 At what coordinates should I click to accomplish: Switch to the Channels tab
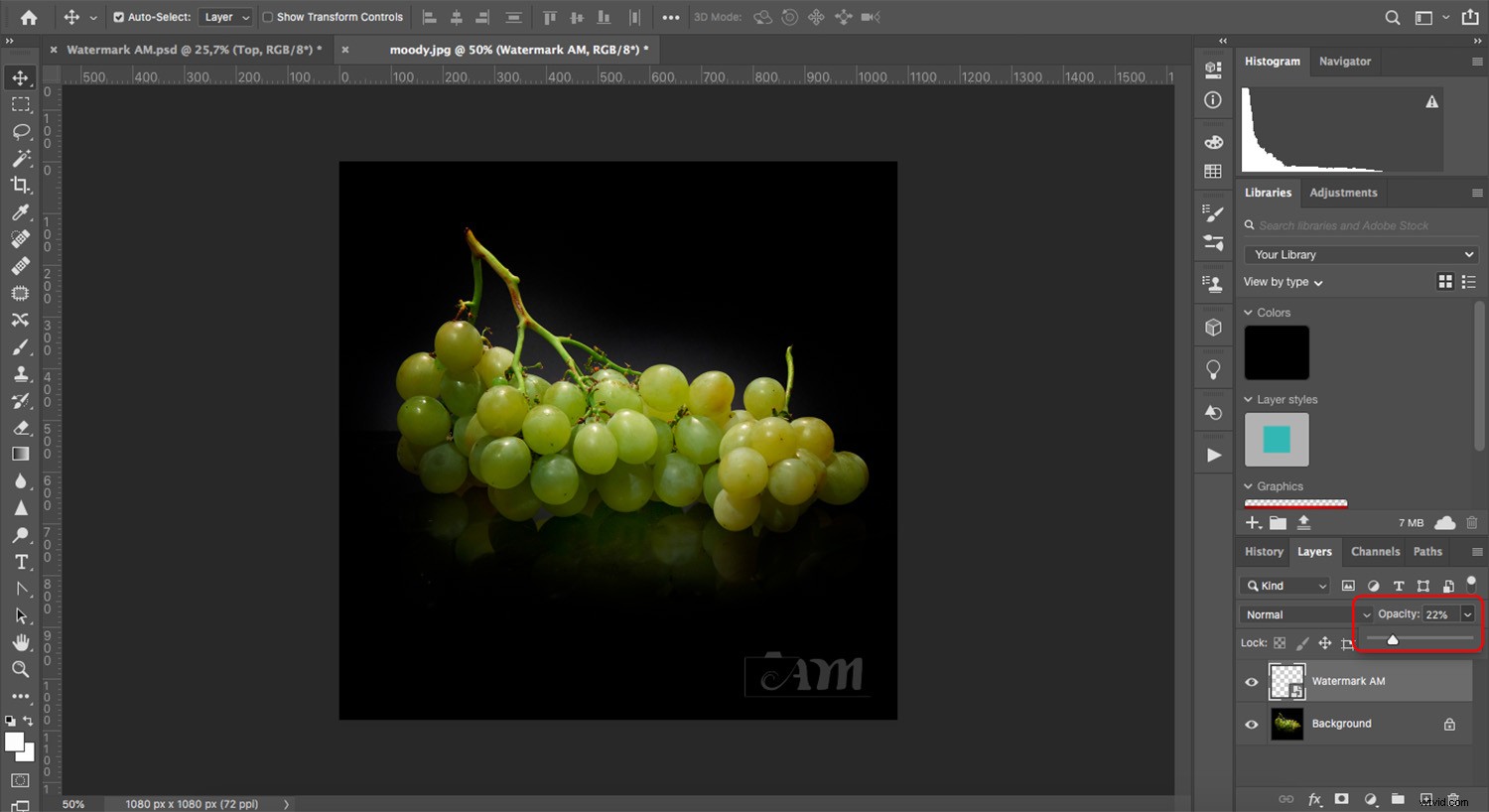tap(1375, 552)
